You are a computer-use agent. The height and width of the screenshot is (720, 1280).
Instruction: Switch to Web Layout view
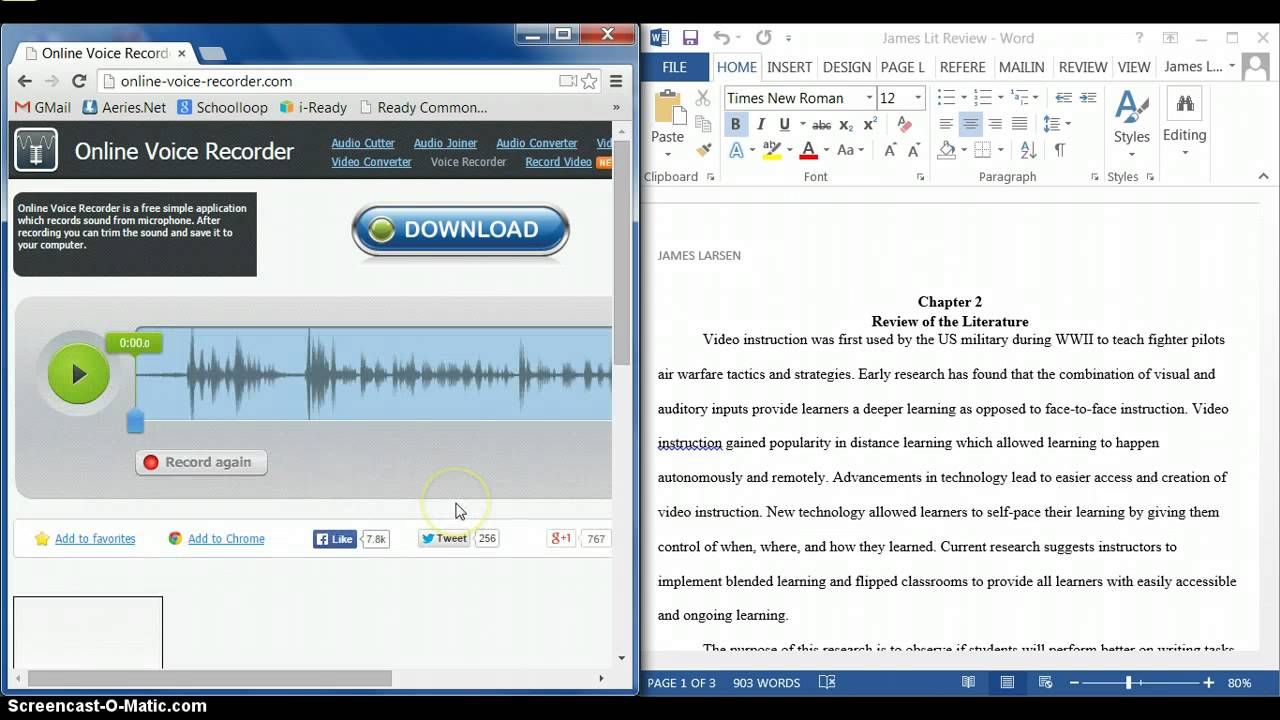pos(1045,682)
